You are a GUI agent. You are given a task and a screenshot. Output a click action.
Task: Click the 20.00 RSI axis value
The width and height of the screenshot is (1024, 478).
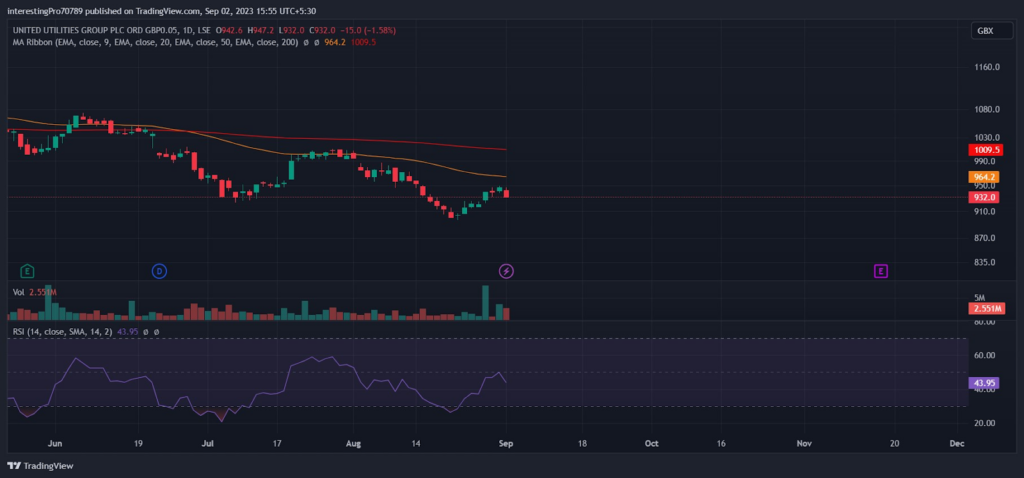[985, 423]
